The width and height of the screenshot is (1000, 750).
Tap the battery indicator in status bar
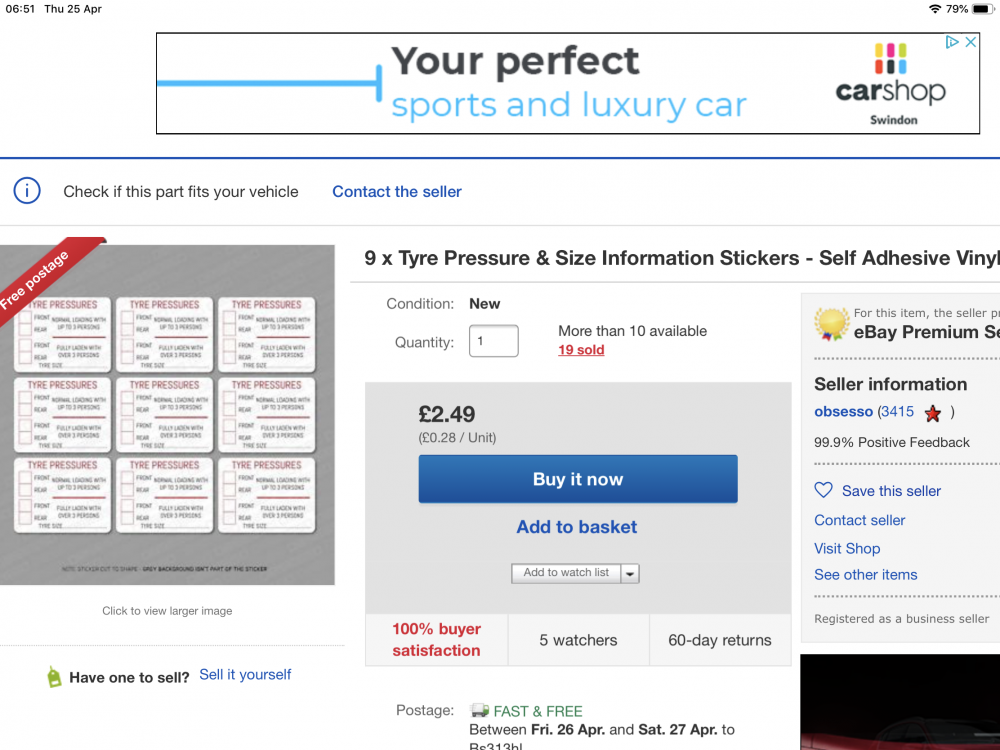click(983, 9)
